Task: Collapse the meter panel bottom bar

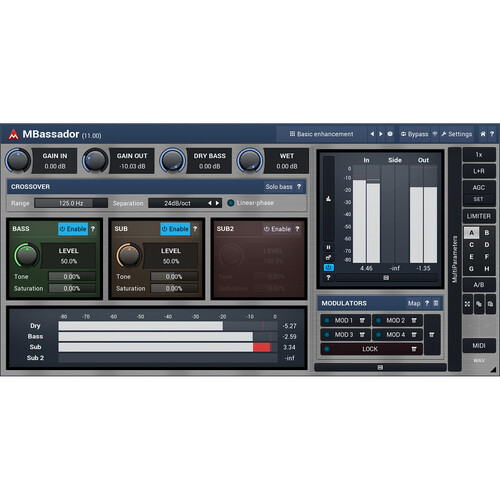Action: pyautogui.click(x=386, y=277)
